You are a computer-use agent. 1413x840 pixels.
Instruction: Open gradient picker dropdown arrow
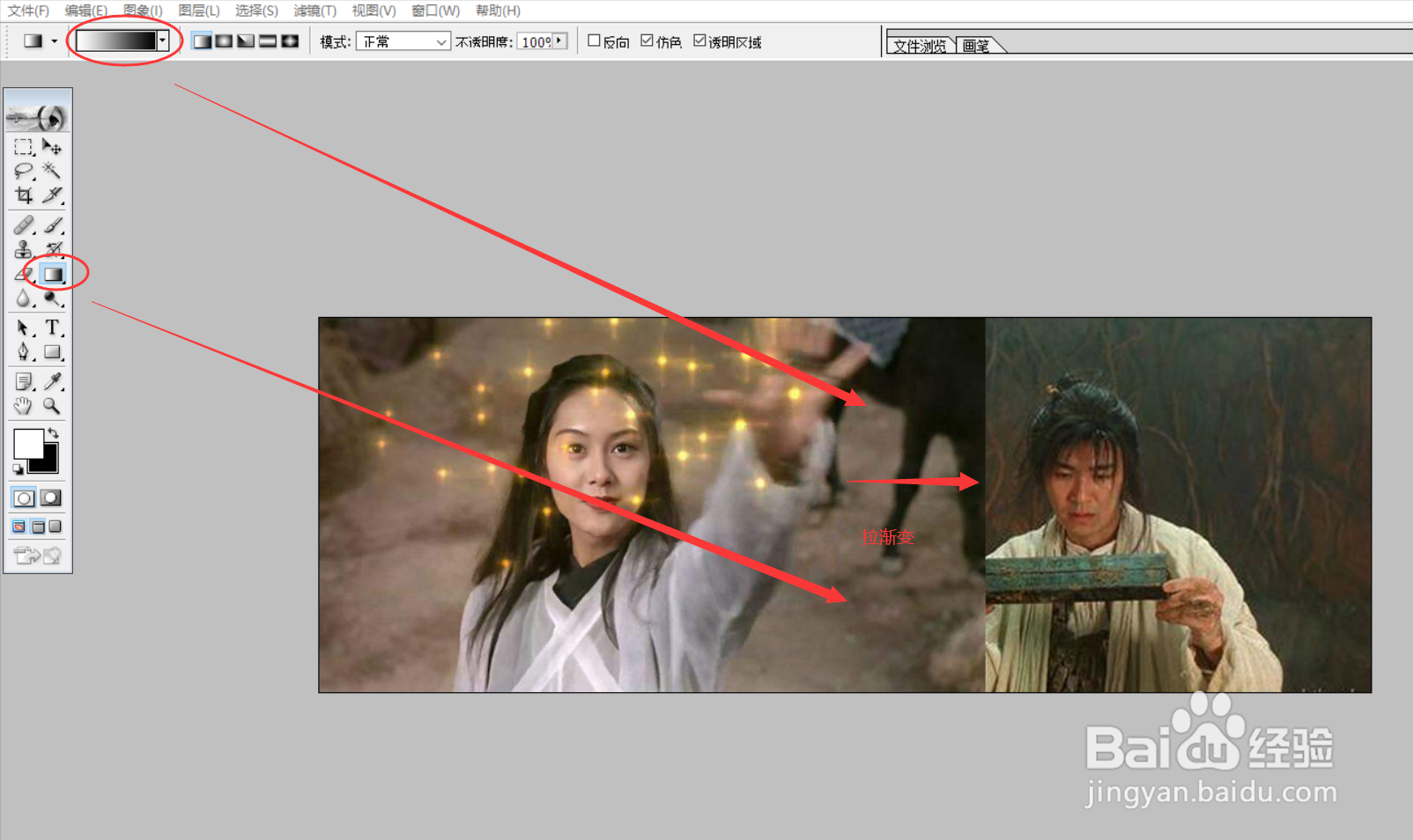pos(162,41)
